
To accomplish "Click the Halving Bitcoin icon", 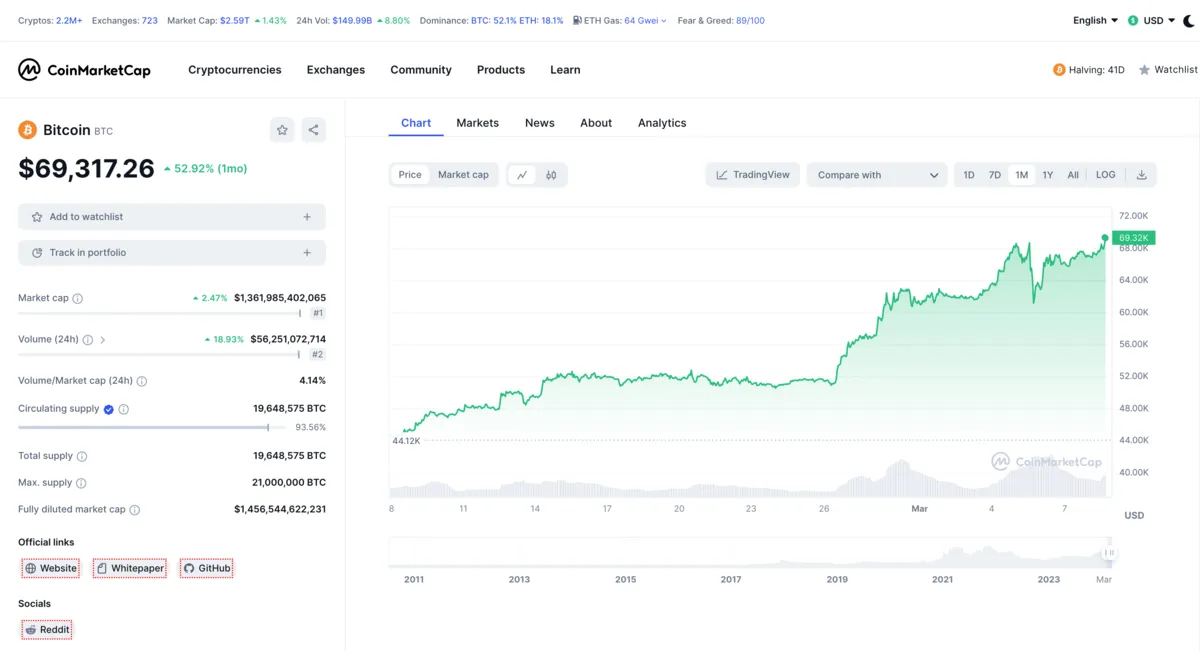I will [x=1059, y=70].
